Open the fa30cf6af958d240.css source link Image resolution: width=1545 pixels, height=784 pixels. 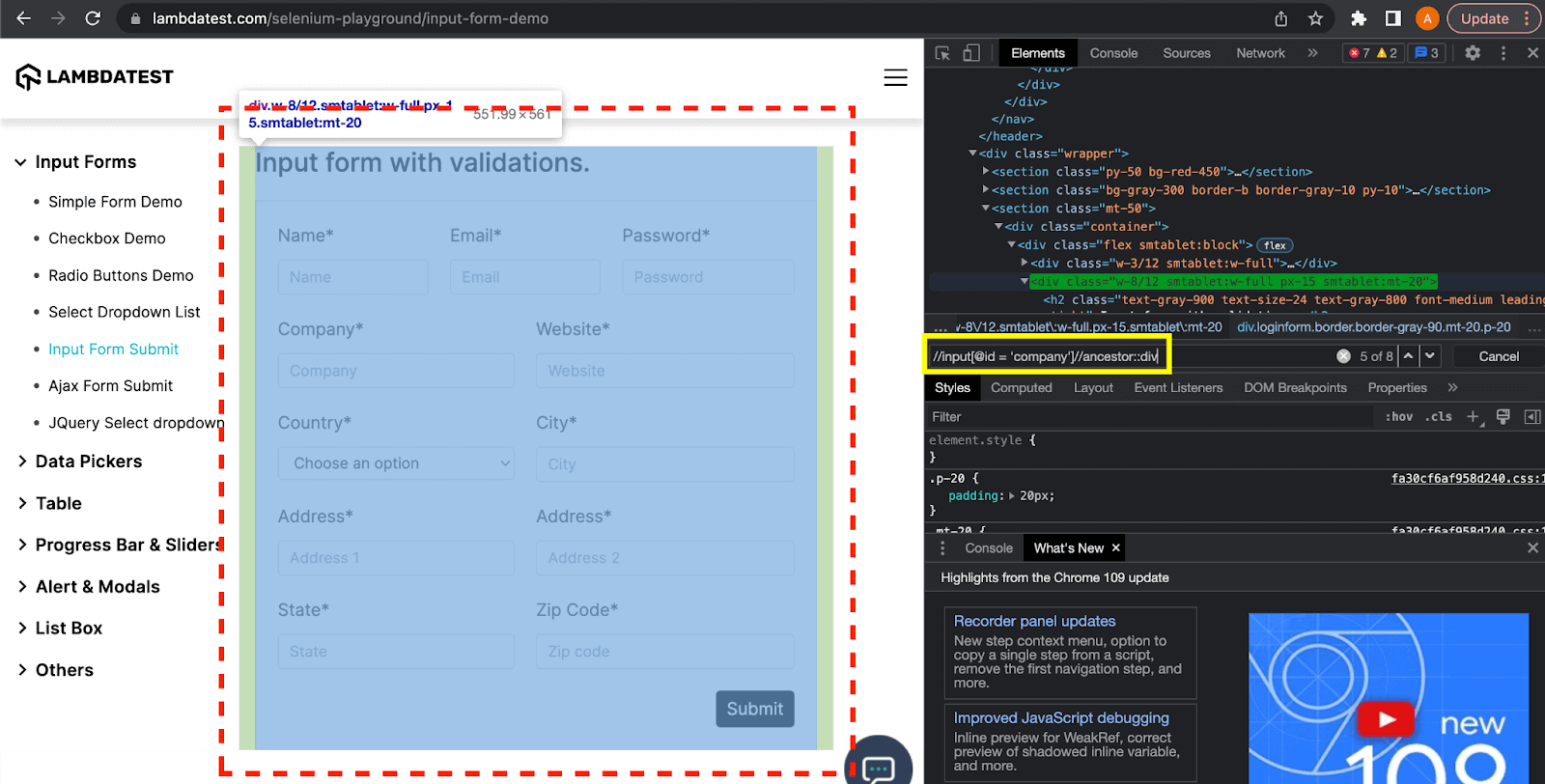[x=1467, y=478]
